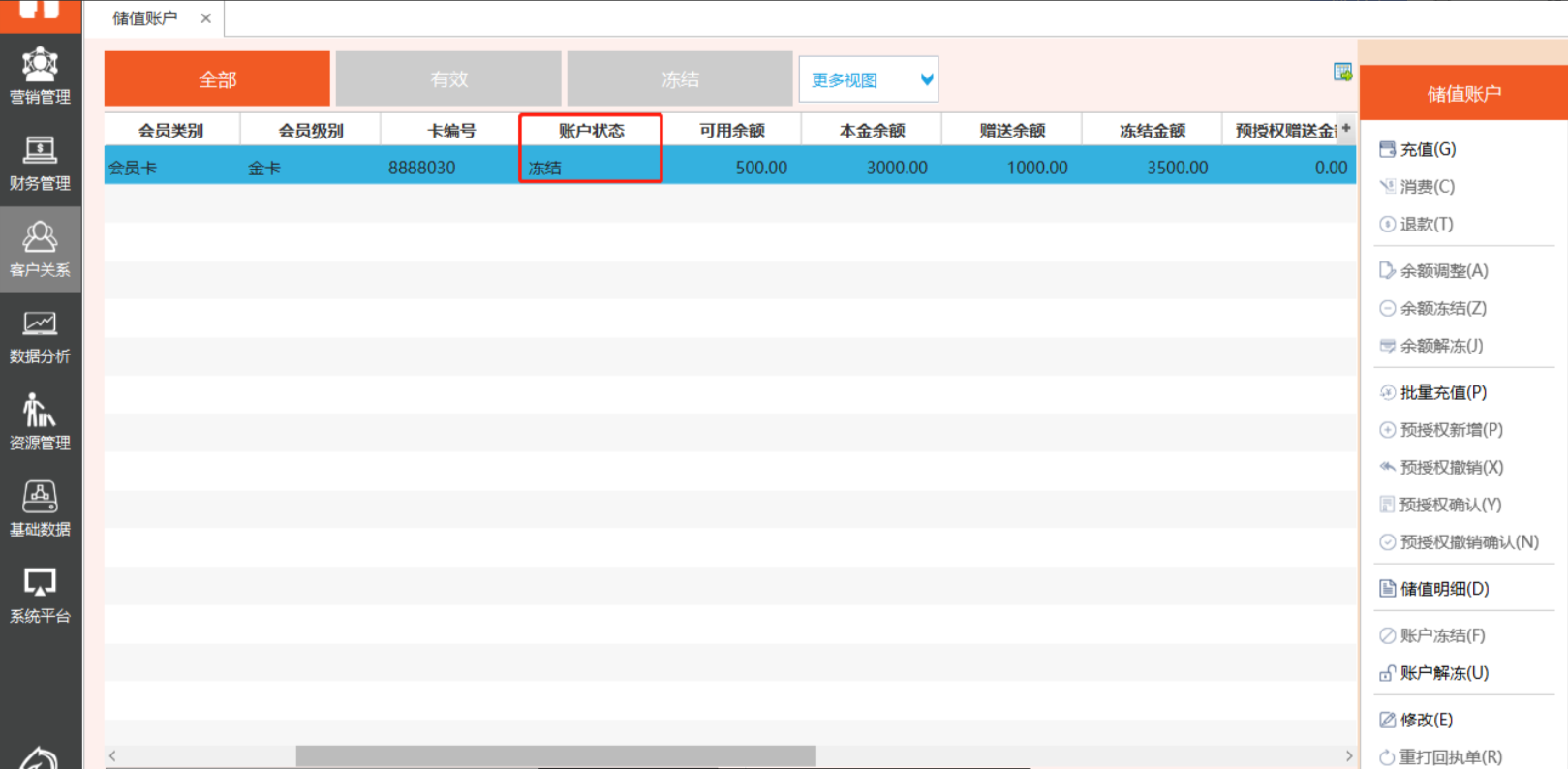The width and height of the screenshot is (1568, 769).
Task: Open the 系统平台 sidebar module
Action: 40,595
